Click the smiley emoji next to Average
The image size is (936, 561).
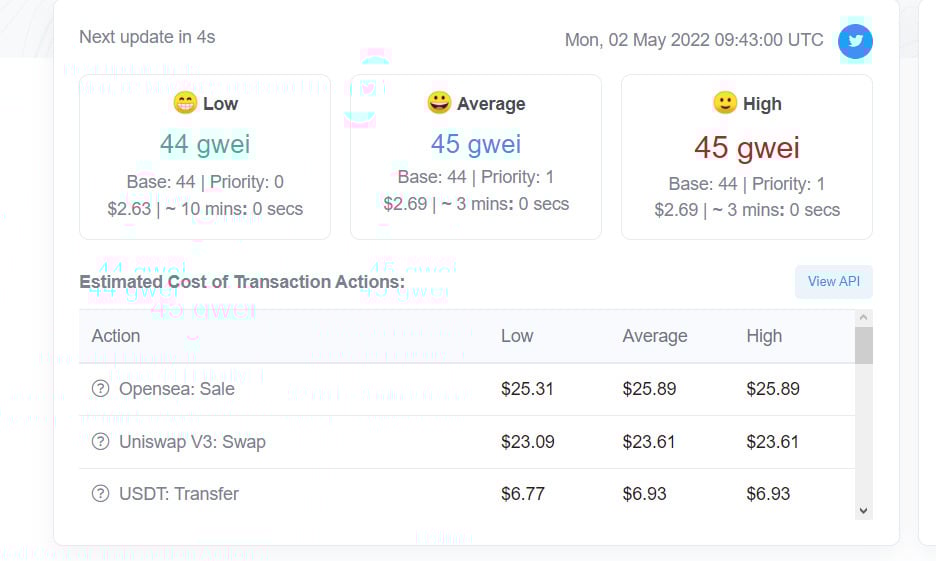click(439, 103)
